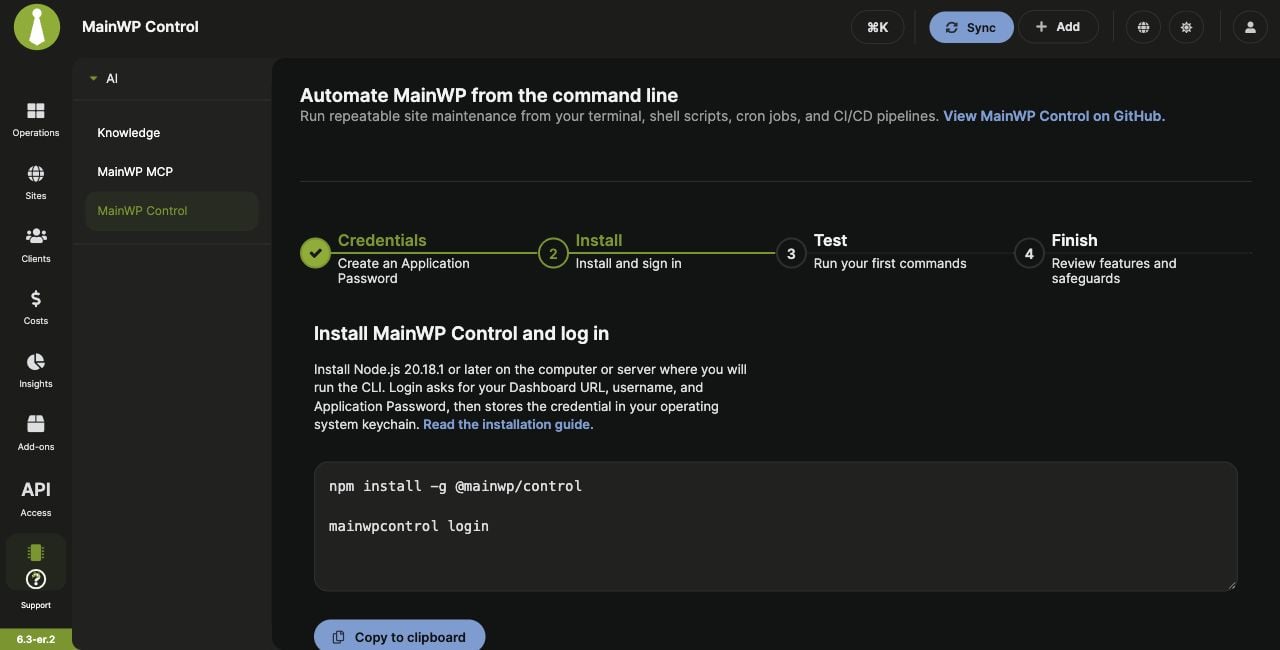This screenshot has height=650, width=1280.
Task: Open the Insights pie chart icon
Action: (x=36, y=361)
